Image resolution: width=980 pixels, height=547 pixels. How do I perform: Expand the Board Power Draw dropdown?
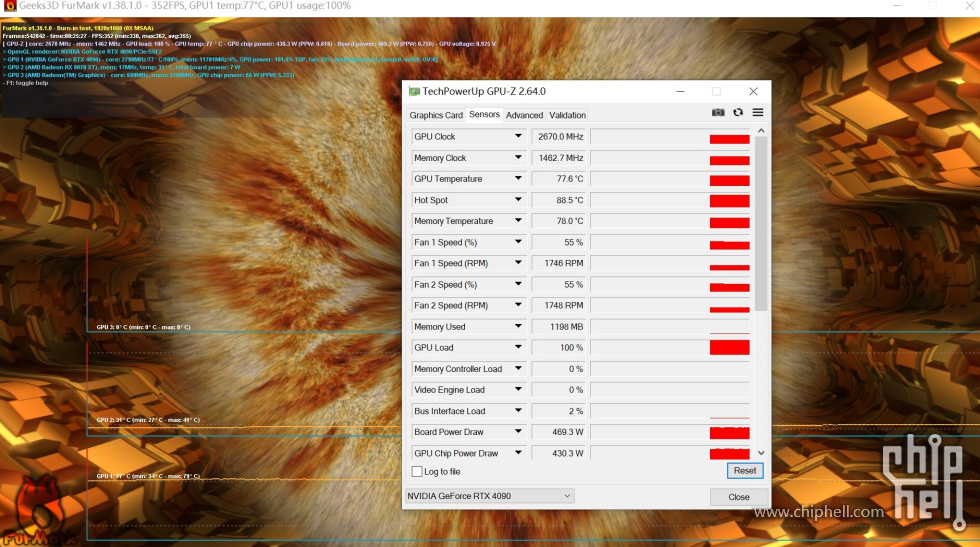click(x=518, y=432)
